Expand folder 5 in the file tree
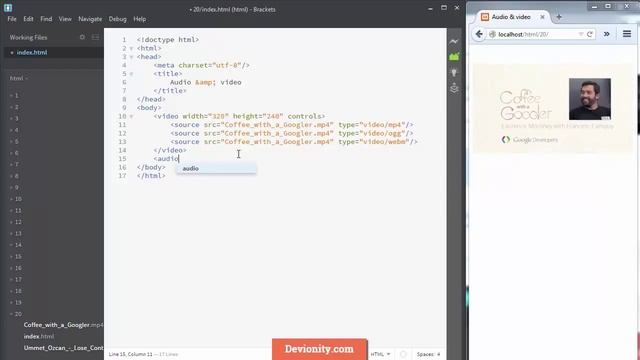This screenshot has height=360, width=640. click(x=15, y=142)
